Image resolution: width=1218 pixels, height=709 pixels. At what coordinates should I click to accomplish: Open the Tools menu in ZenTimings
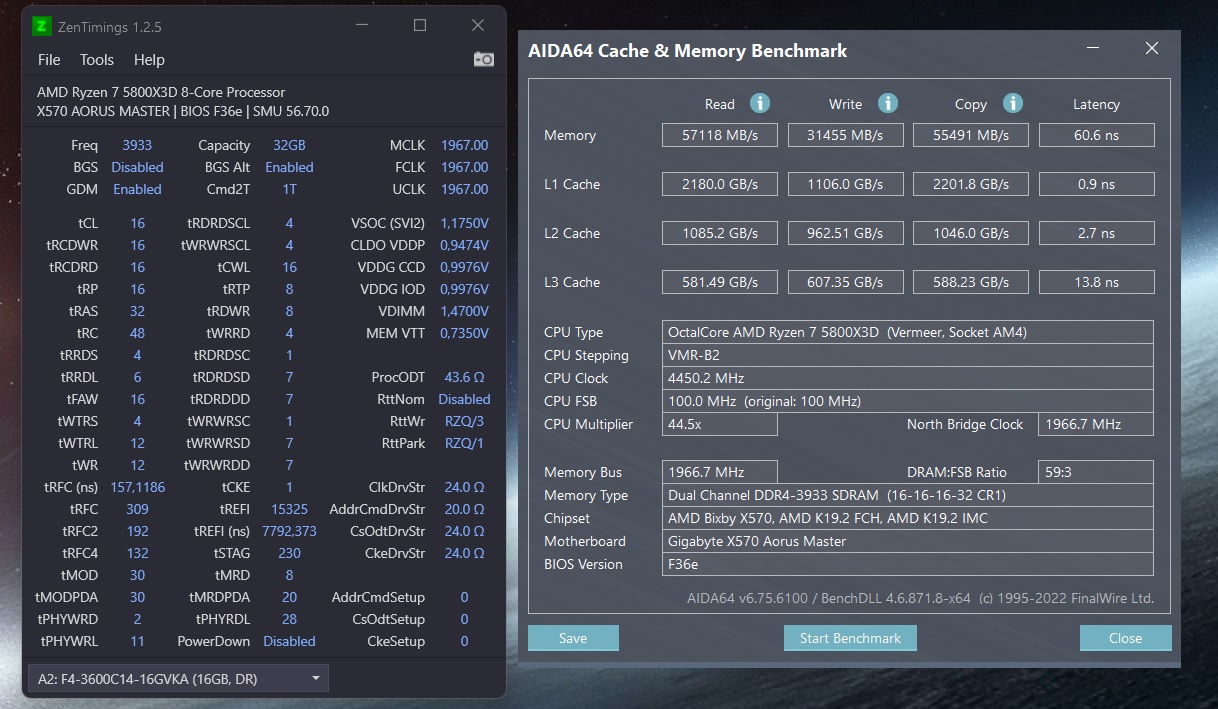pos(97,60)
